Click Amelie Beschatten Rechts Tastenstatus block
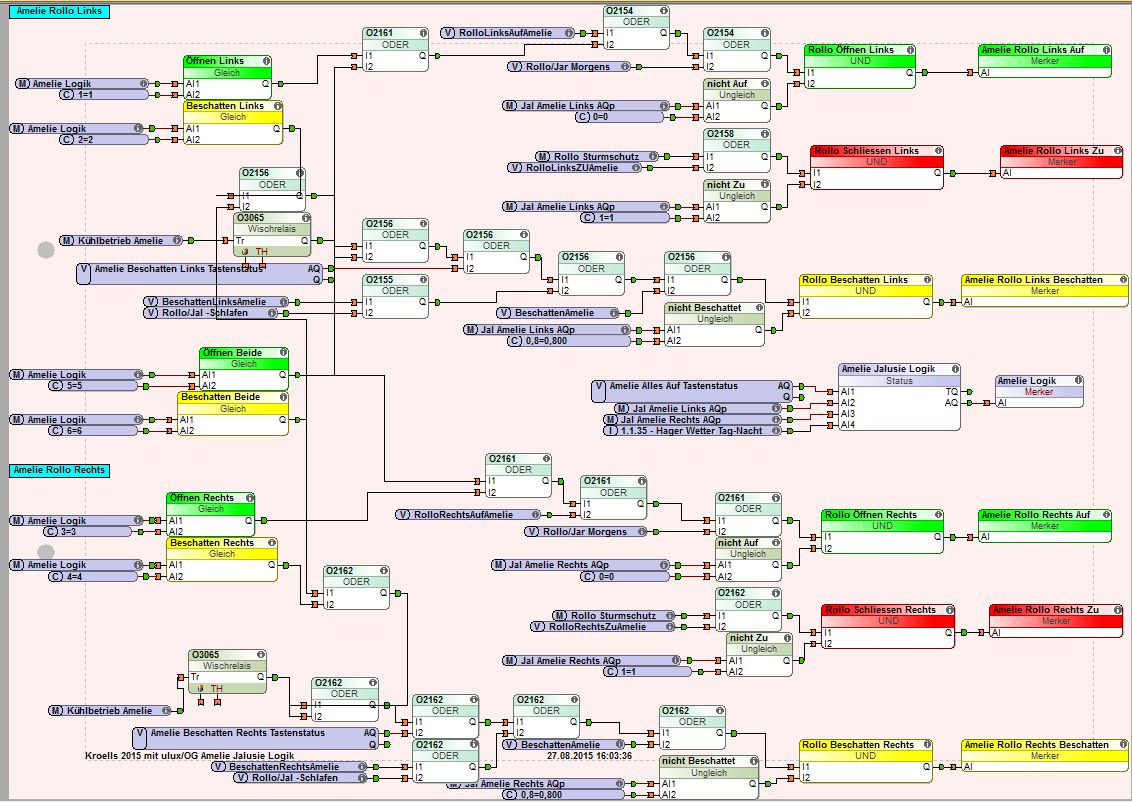 256,738
